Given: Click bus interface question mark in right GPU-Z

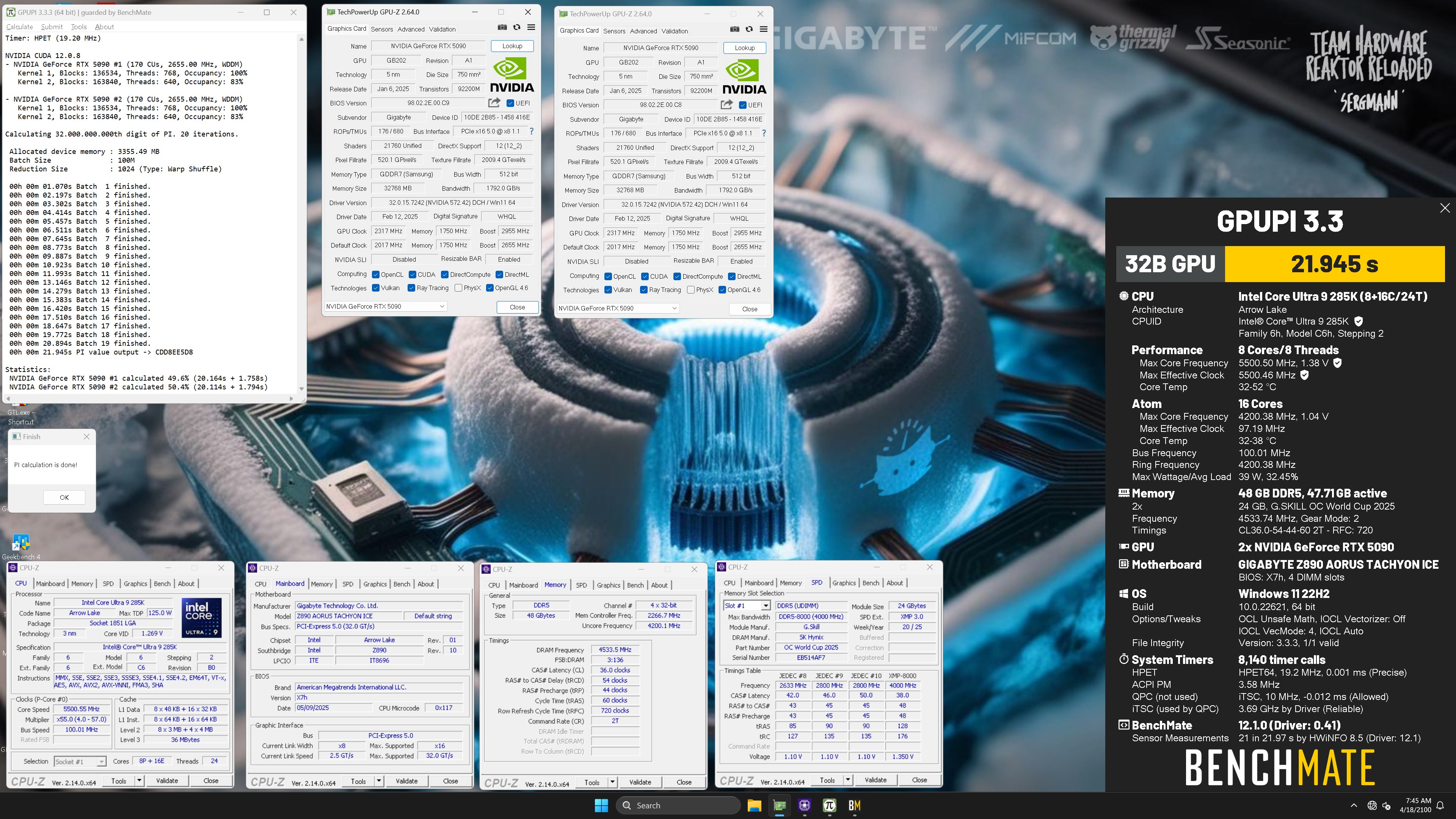Looking at the screenshot, I should click(x=764, y=133).
